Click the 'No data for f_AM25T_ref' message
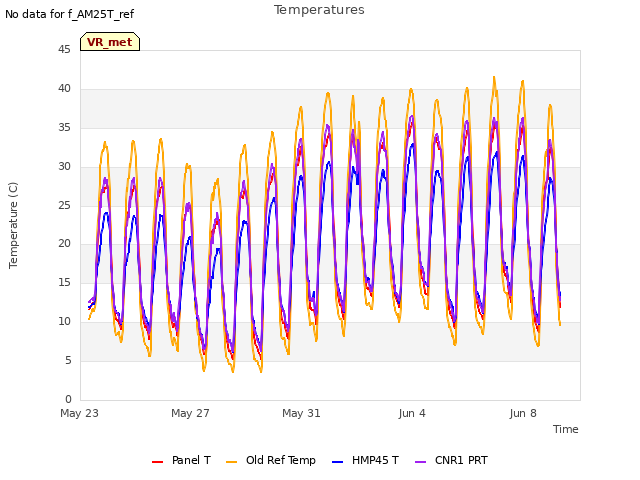The image size is (640, 480). coord(69,15)
